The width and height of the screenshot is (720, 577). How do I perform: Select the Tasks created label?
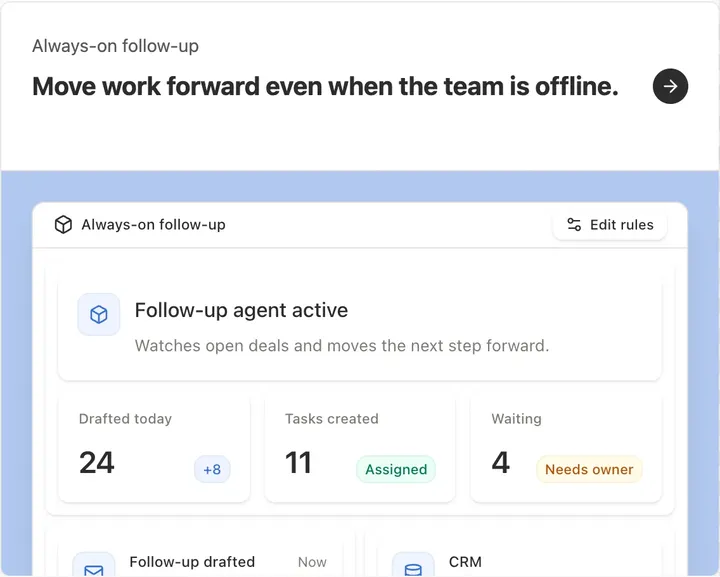[x=332, y=419]
